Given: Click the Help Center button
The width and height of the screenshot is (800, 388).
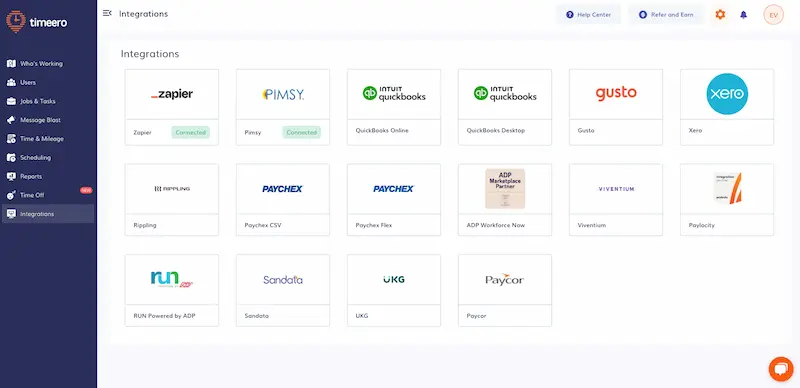Looking at the screenshot, I should click(x=588, y=15).
